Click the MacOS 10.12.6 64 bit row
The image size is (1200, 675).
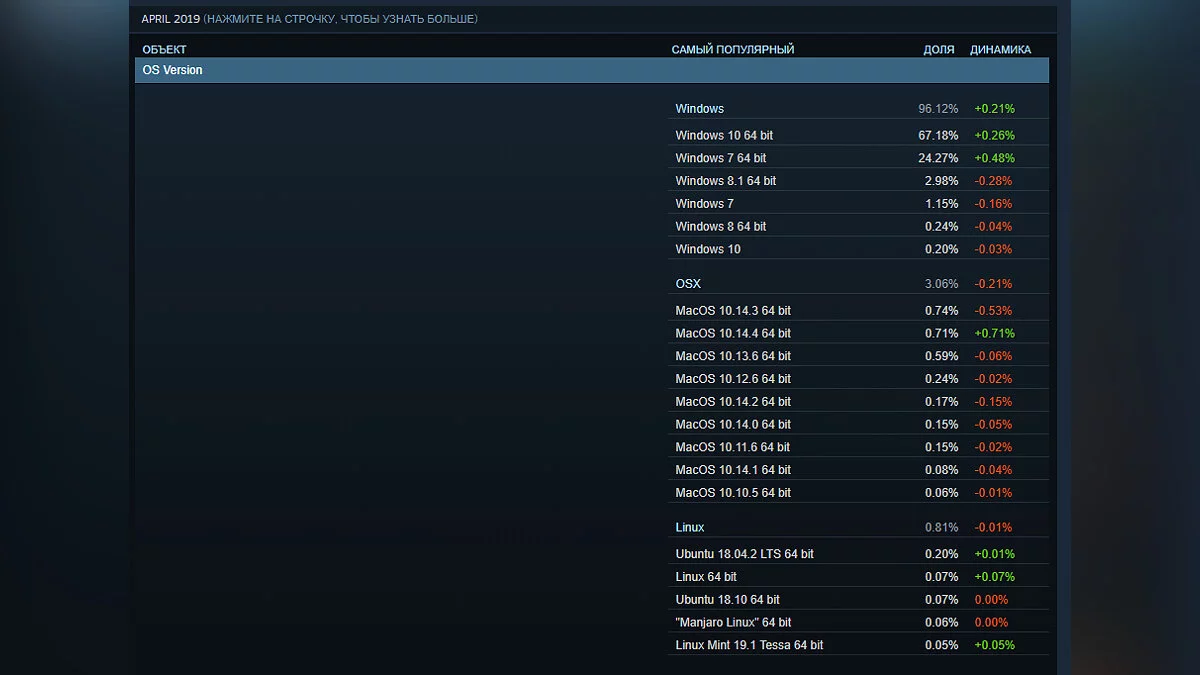[858, 379]
